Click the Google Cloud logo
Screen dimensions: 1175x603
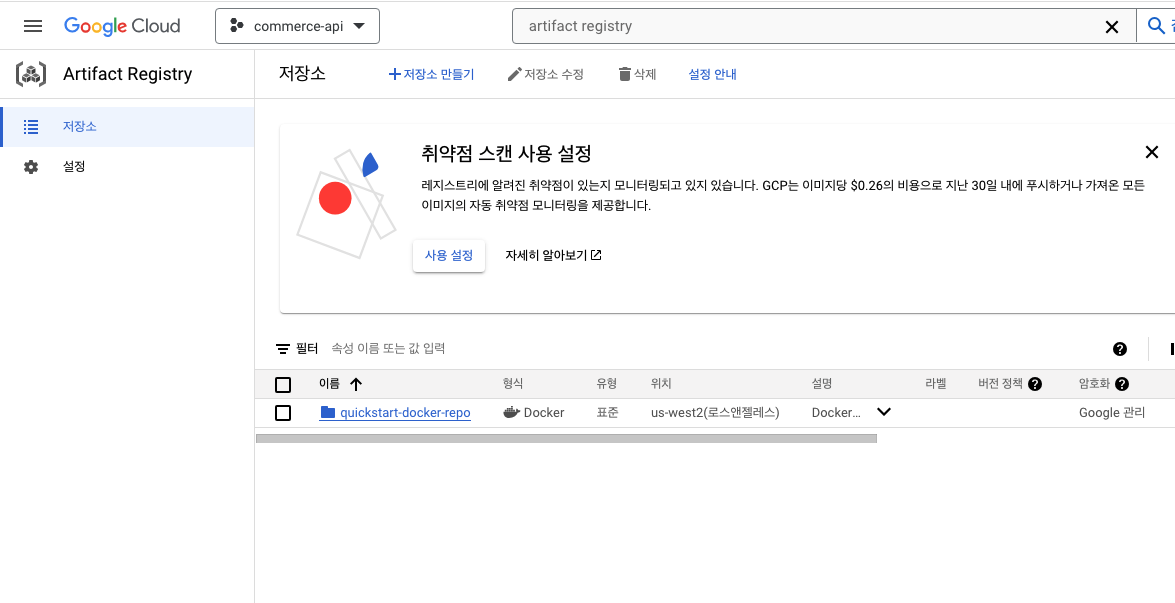tap(122, 25)
